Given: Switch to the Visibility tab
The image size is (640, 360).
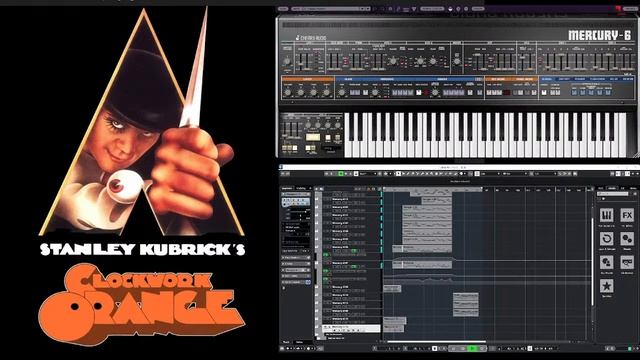Looking at the screenshot, I should (x=302, y=188).
